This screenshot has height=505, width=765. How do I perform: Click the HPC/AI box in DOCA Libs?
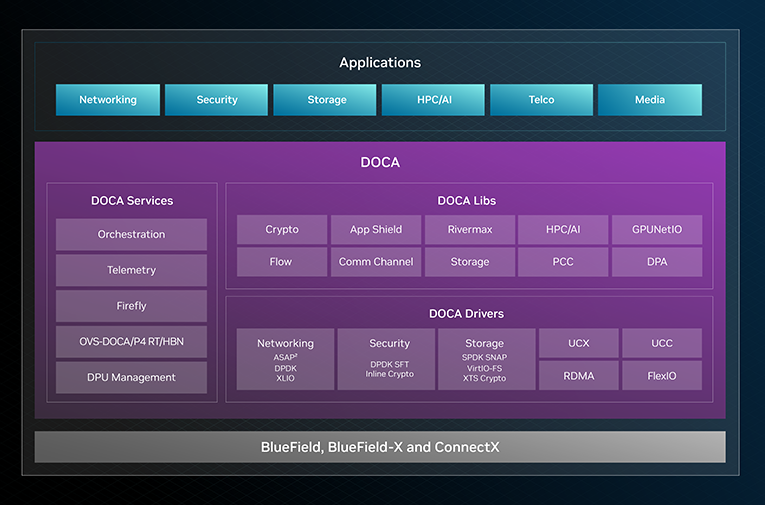coord(563,229)
